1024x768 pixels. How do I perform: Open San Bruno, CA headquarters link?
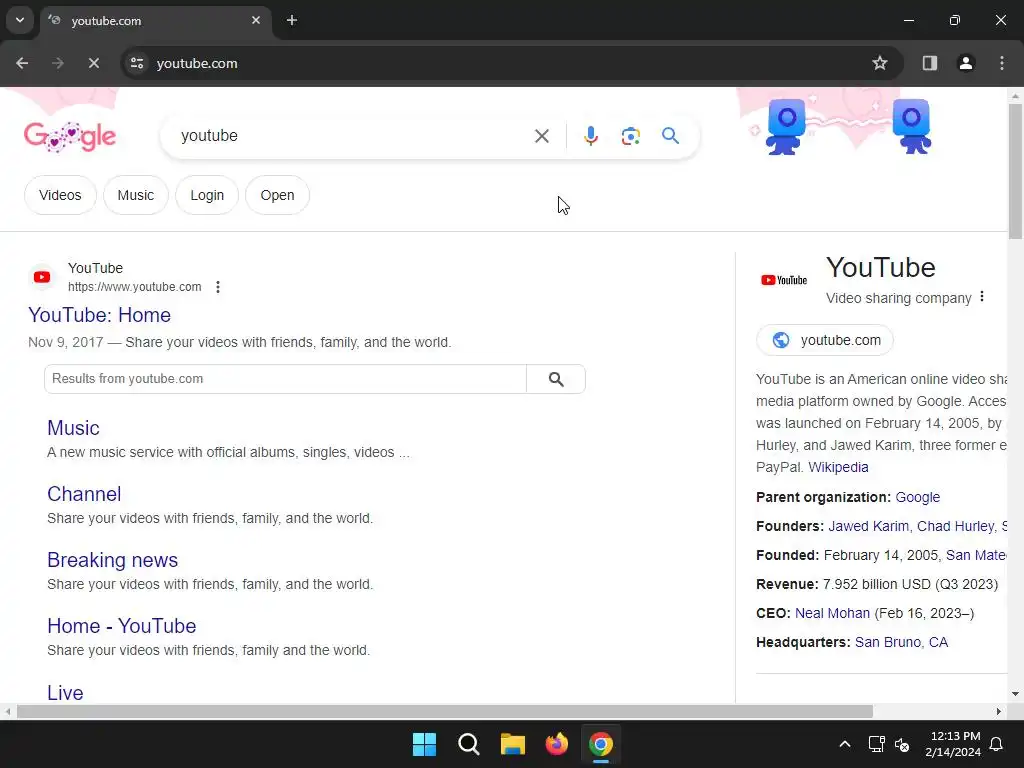[901, 642]
